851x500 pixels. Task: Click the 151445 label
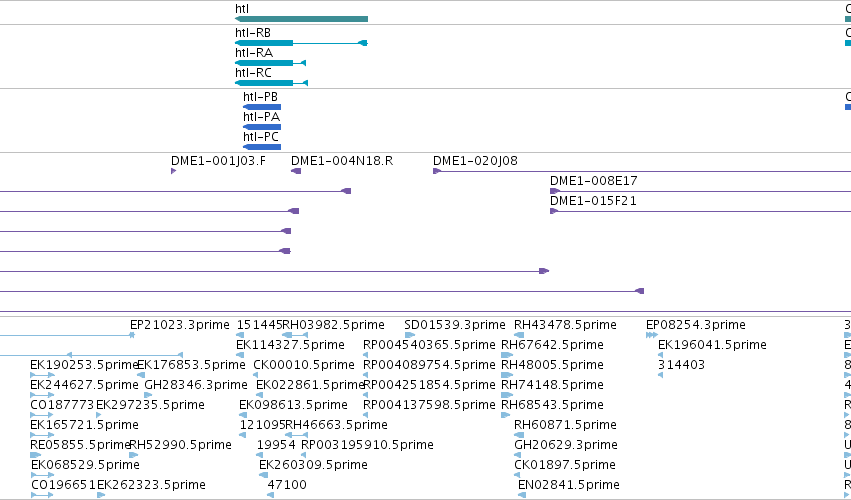click(x=259, y=325)
